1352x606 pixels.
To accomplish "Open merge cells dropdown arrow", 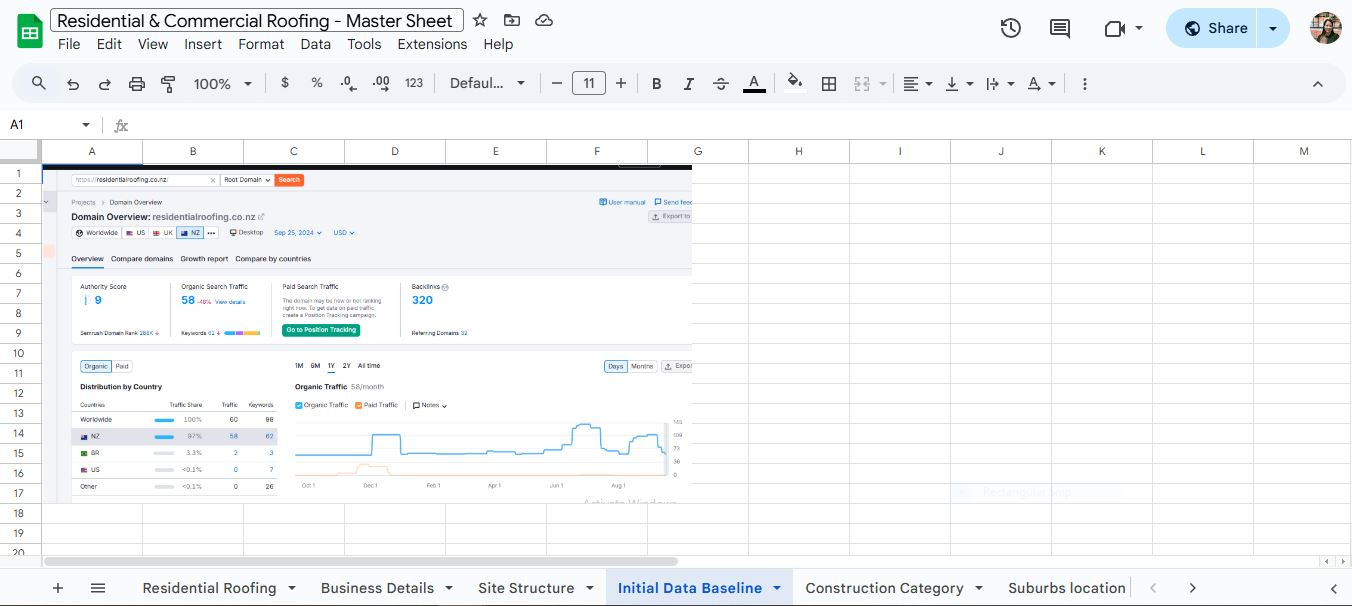I will pos(882,84).
